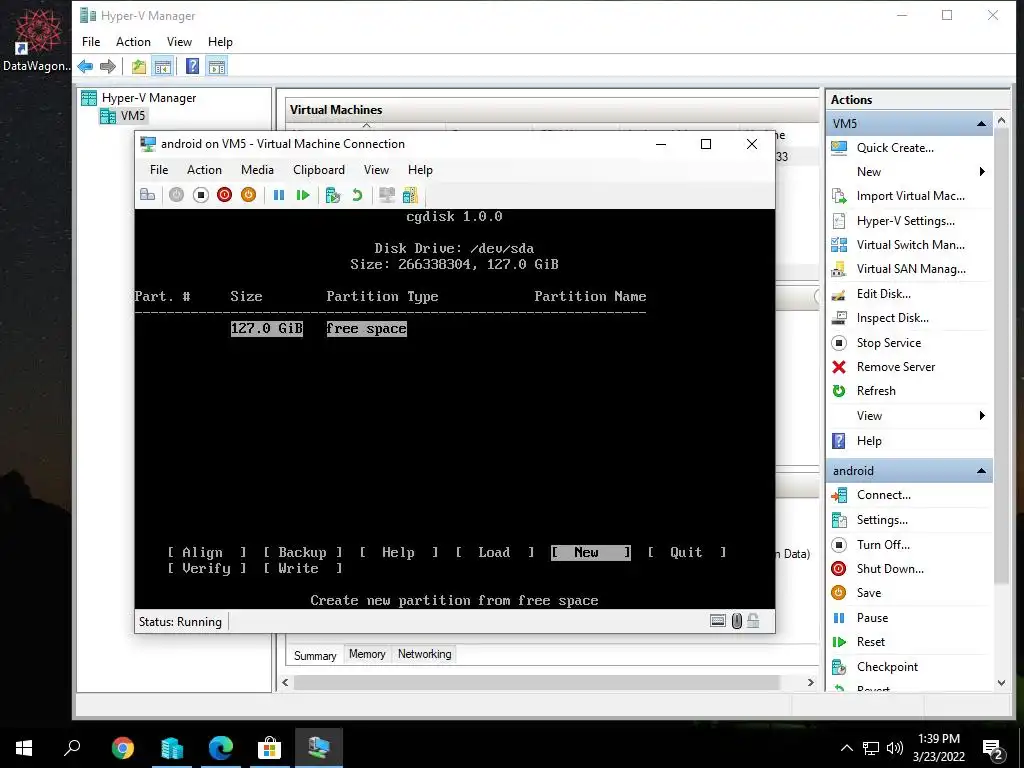Open Virtual SAN Manager action
Image resolution: width=1024 pixels, height=768 pixels.
(x=911, y=269)
